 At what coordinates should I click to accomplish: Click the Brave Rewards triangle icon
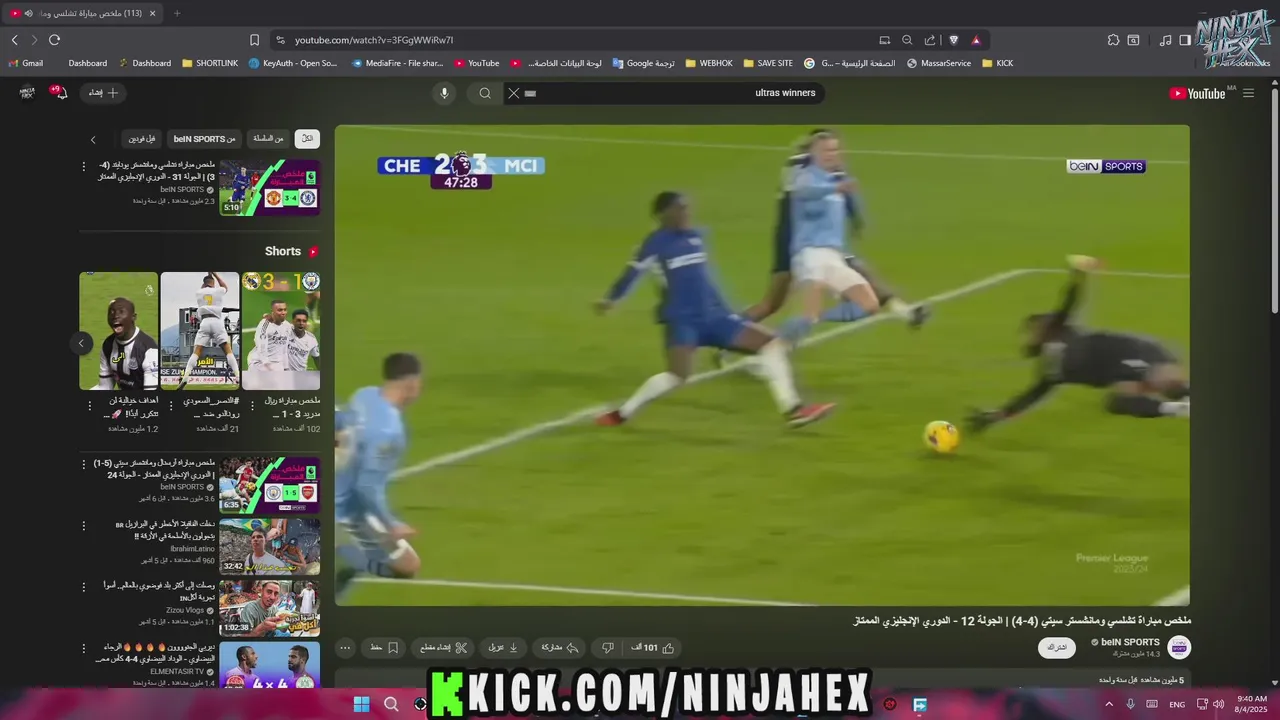tap(976, 40)
